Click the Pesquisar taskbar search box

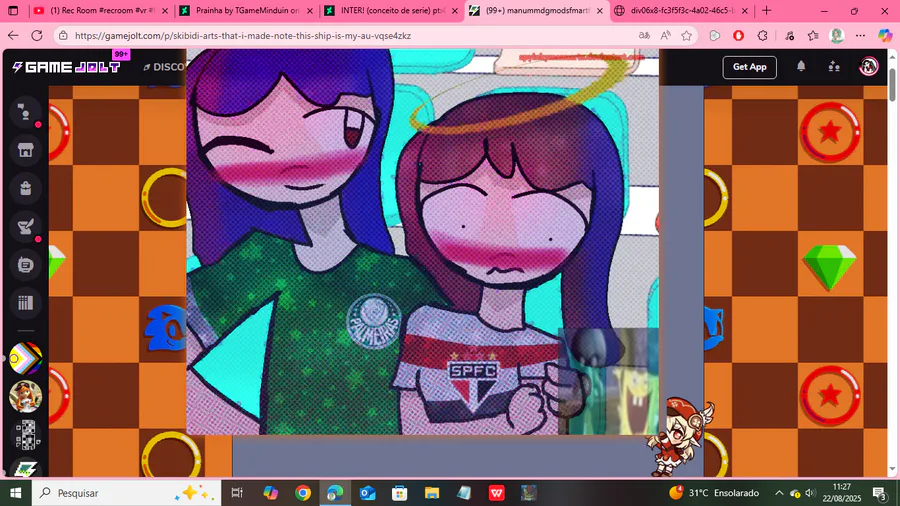tap(126, 493)
